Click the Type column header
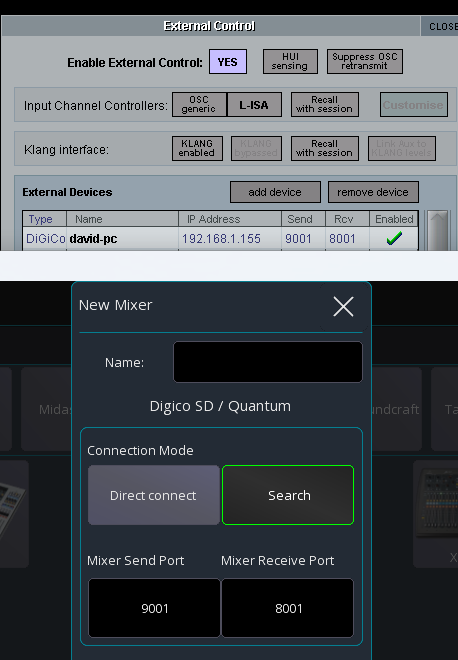The image size is (458, 660). coord(44,219)
